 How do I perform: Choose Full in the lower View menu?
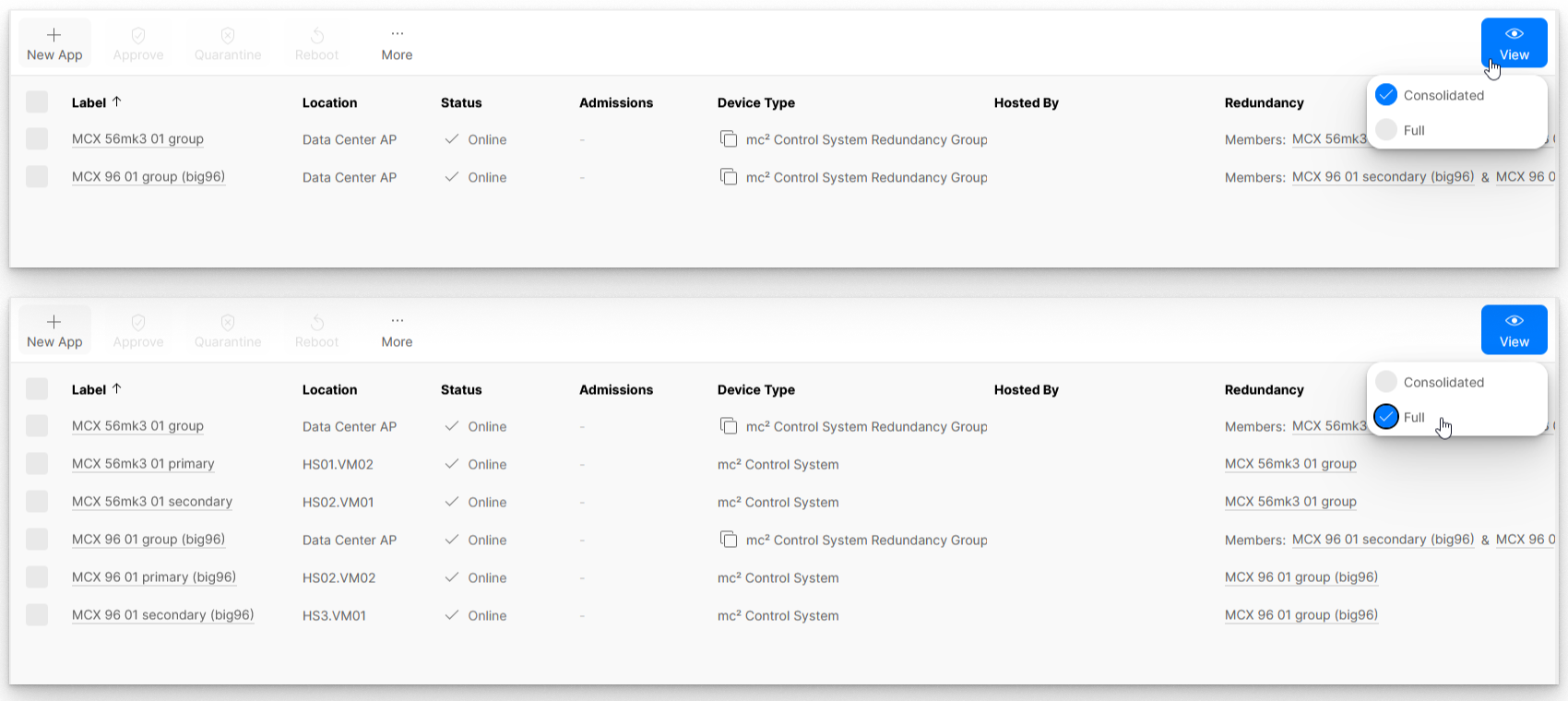(x=1386, y=417)
